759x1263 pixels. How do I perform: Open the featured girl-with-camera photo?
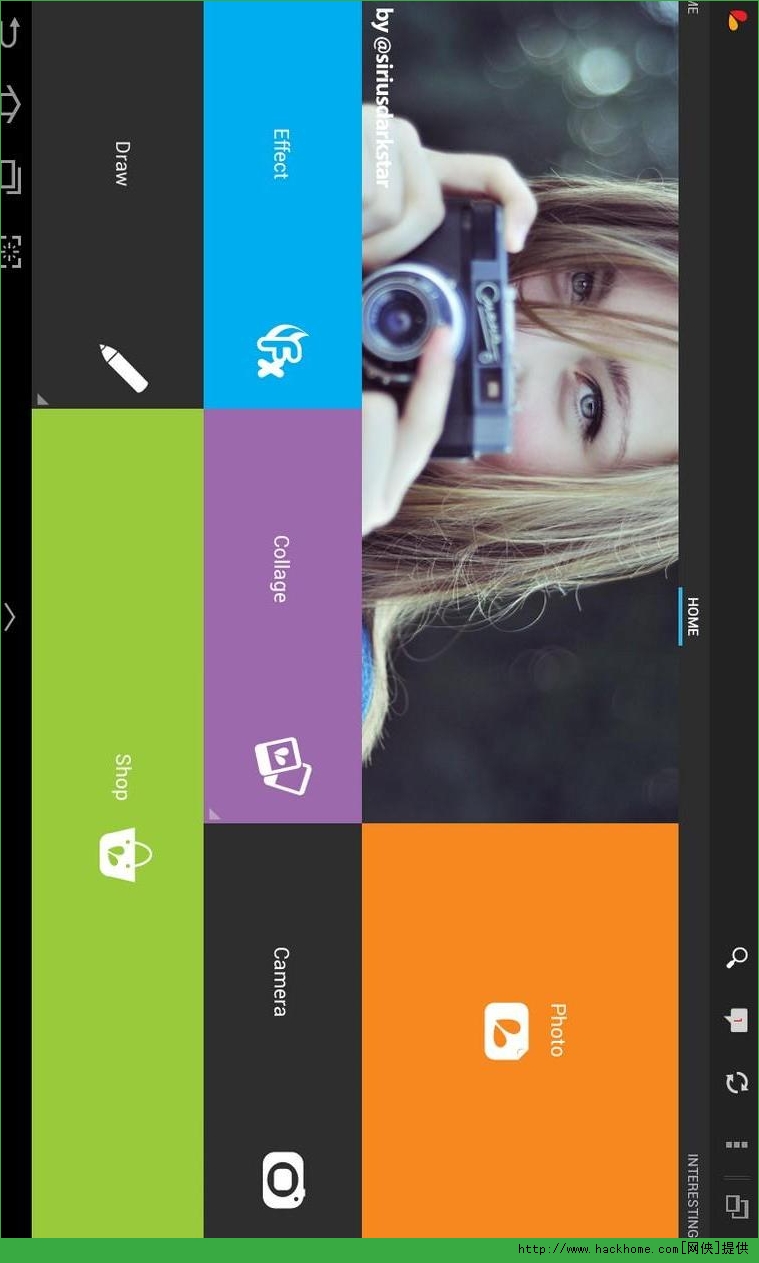click(x=520, y=412)
